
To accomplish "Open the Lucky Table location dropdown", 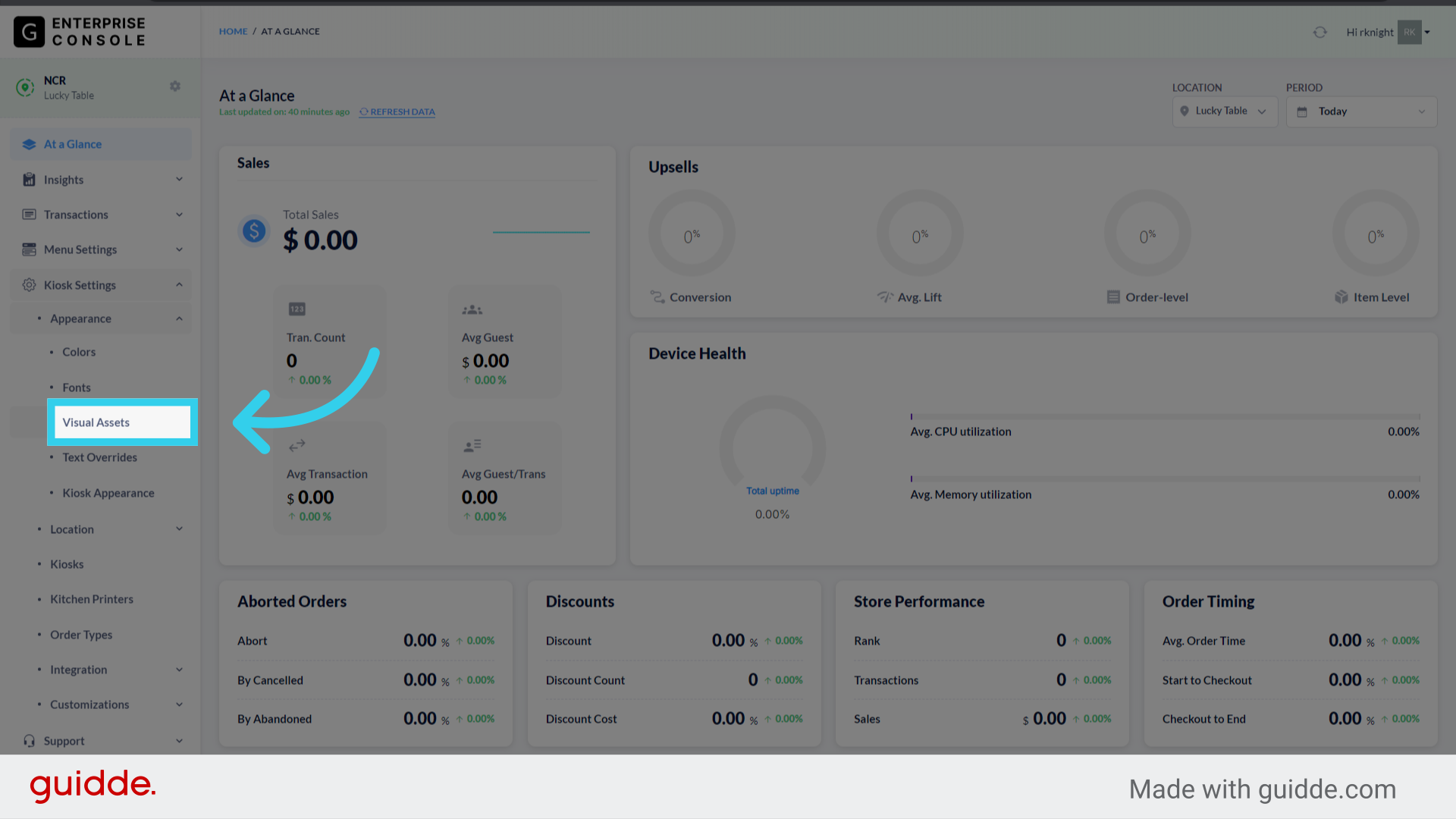I will tap(1225, 111).
